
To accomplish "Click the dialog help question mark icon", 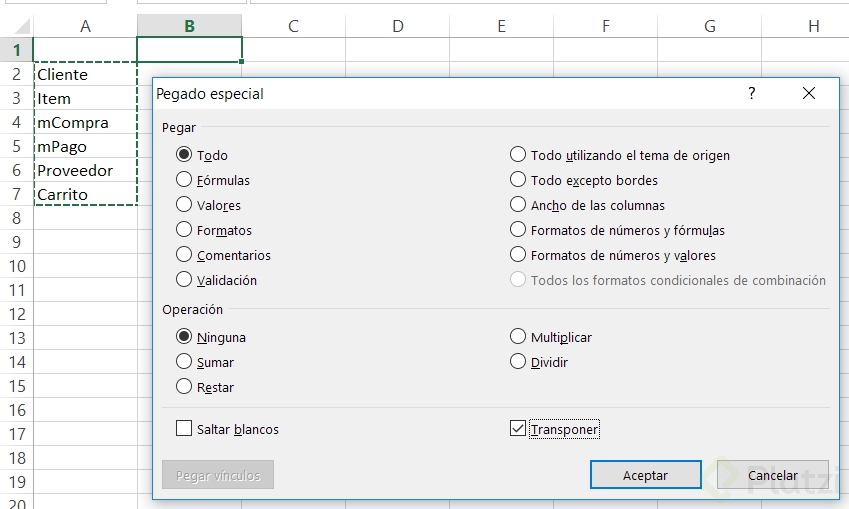I will click(x=752, y=93).
